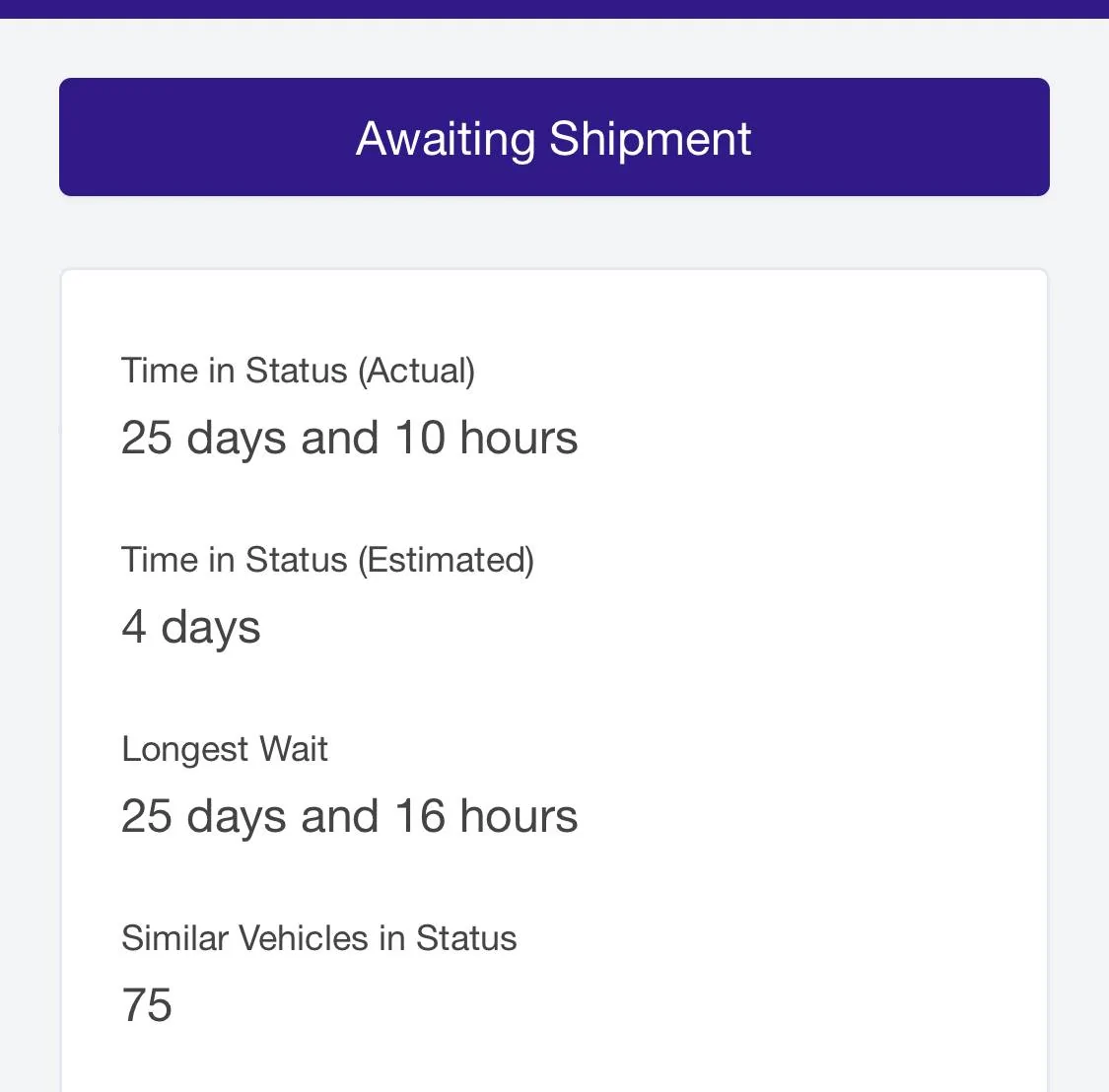Select the similar vehicles count 75

[x=147, y=1005]
